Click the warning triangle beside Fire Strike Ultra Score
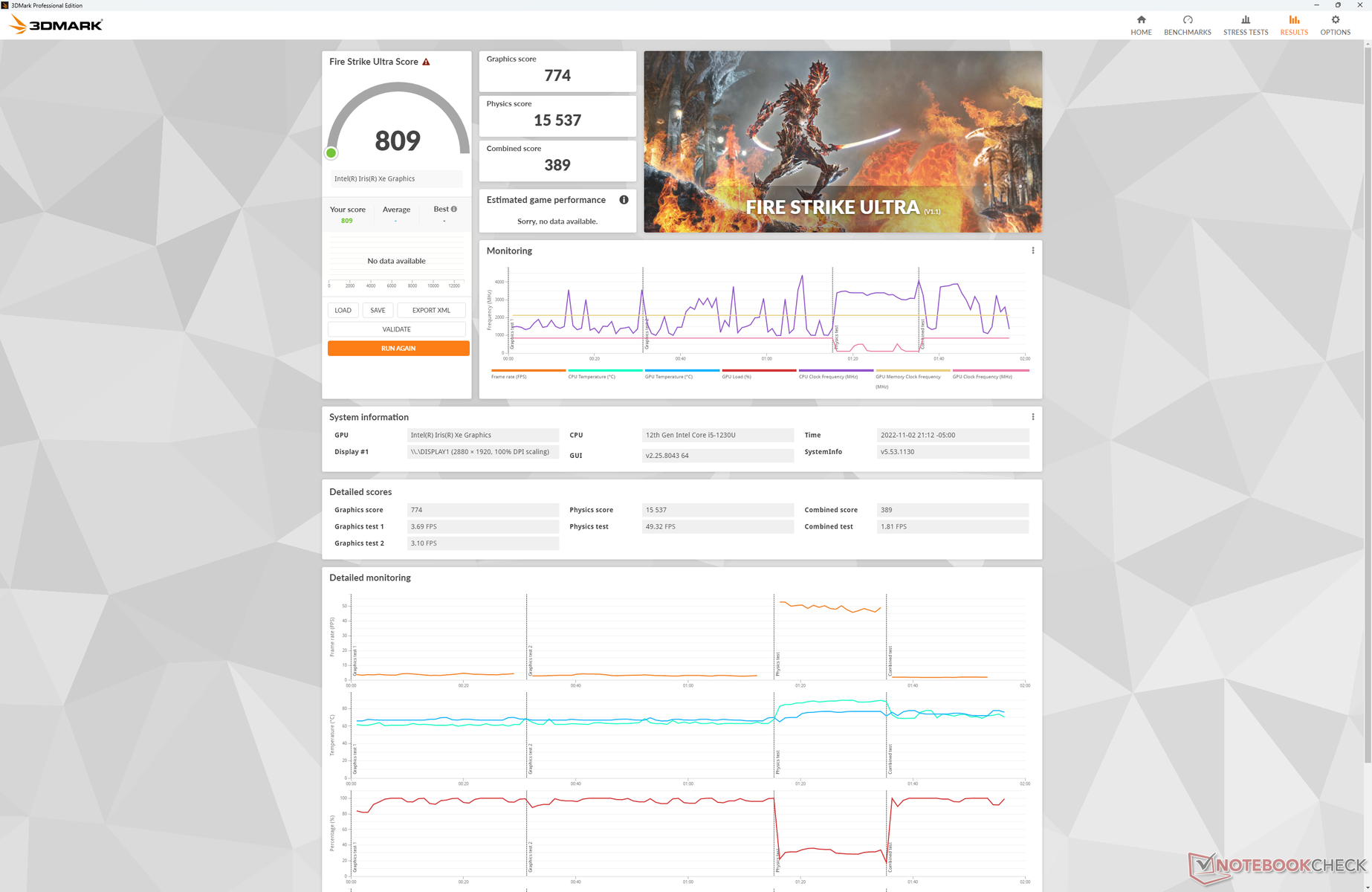The height and width of the screenshot is (892, 1372). point(426,62)
